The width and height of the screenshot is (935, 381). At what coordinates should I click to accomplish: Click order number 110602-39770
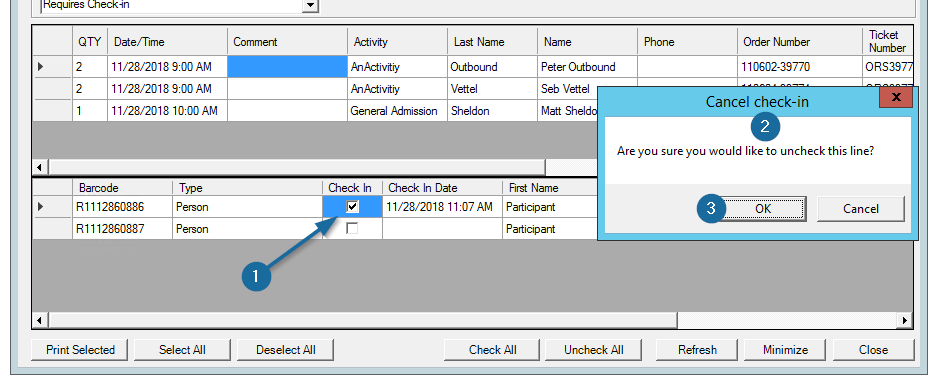point(799,67)
